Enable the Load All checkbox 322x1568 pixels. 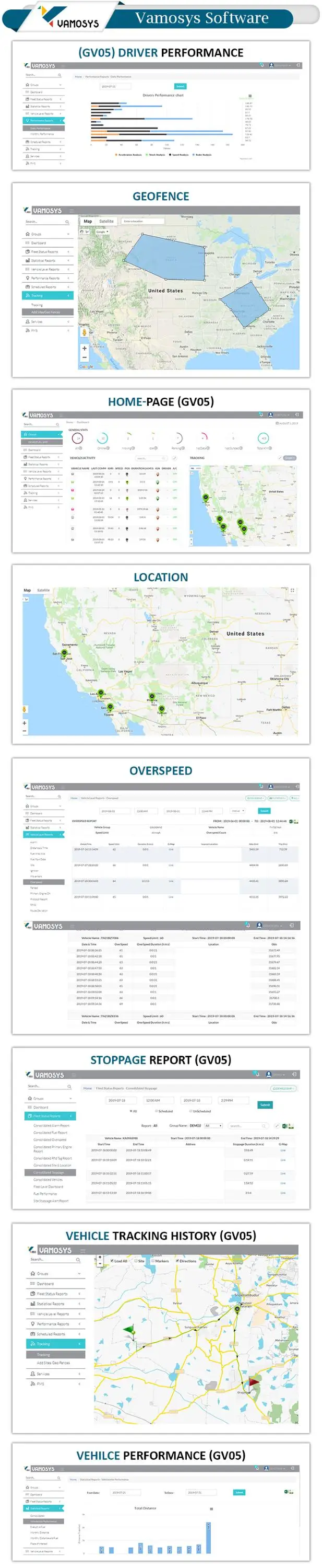(x=112, y=1261)
